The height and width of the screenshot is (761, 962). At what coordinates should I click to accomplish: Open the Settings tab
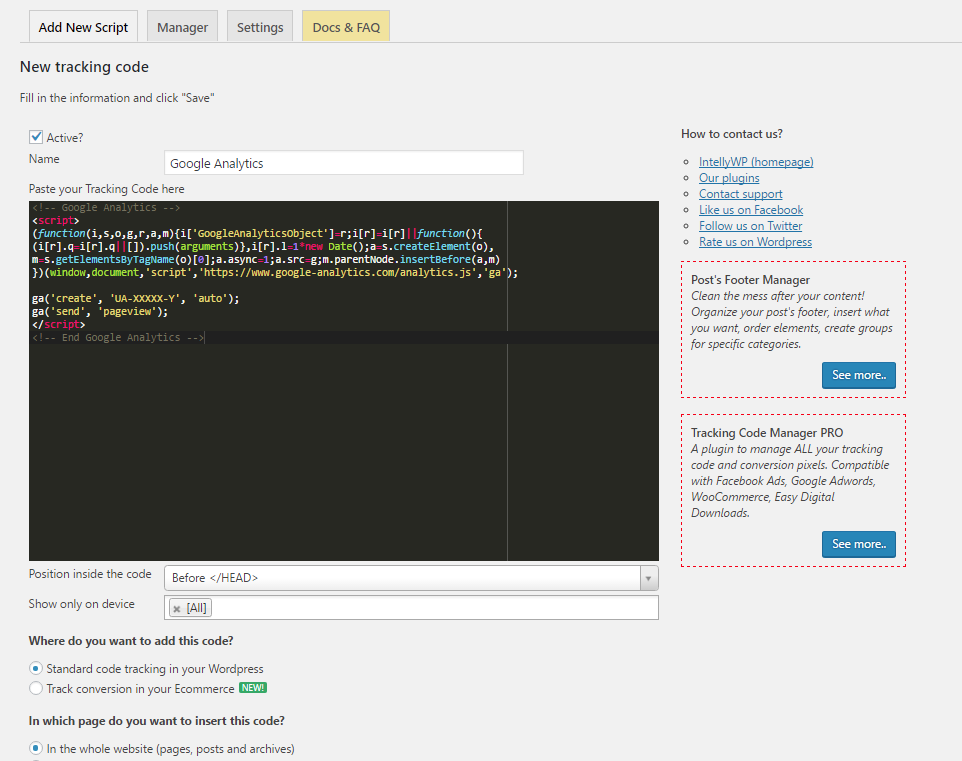260,27
